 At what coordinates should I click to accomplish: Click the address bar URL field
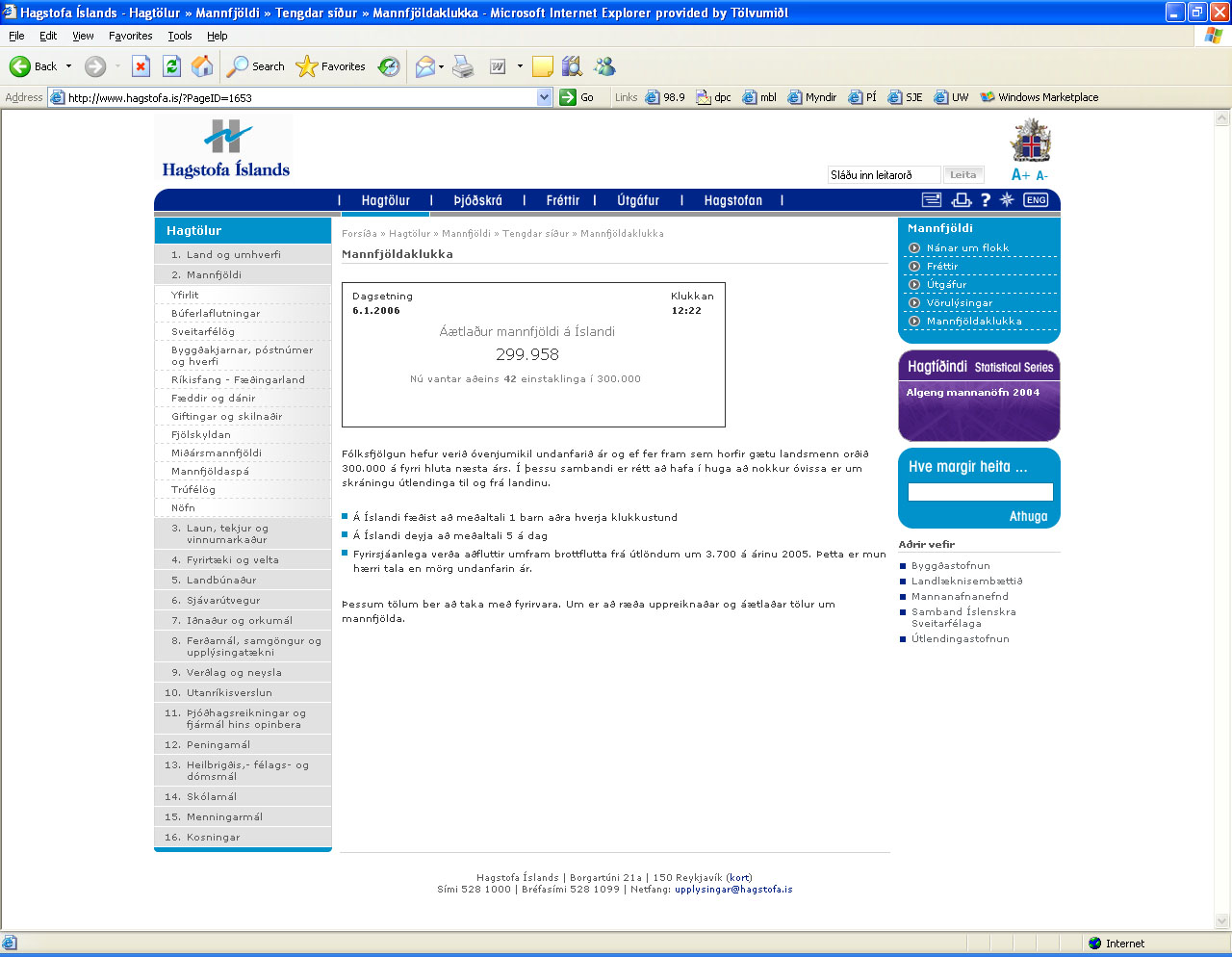click(x=300, y=97)
